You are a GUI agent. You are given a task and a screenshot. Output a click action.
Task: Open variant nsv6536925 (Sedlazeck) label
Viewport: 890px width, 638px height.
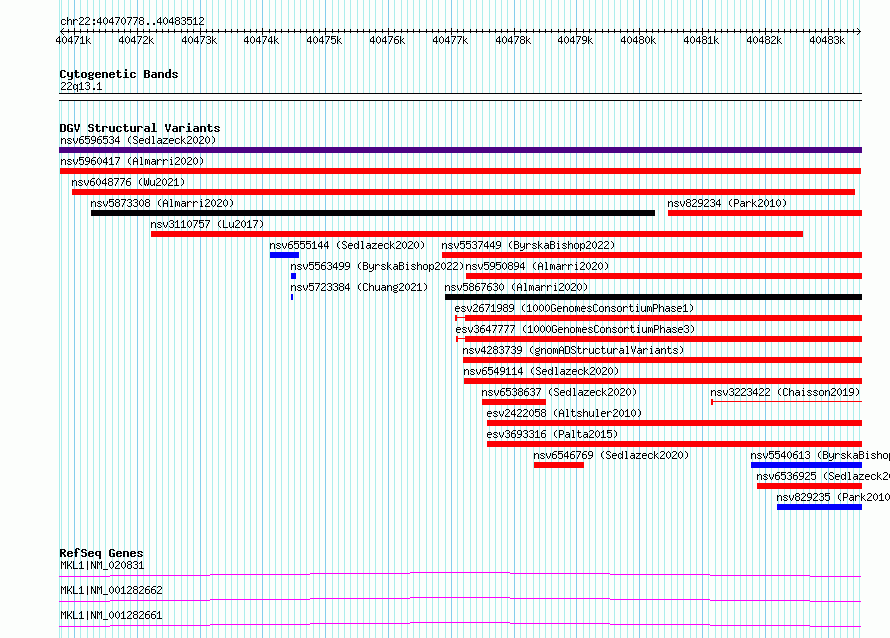click(x=823, y=476)
